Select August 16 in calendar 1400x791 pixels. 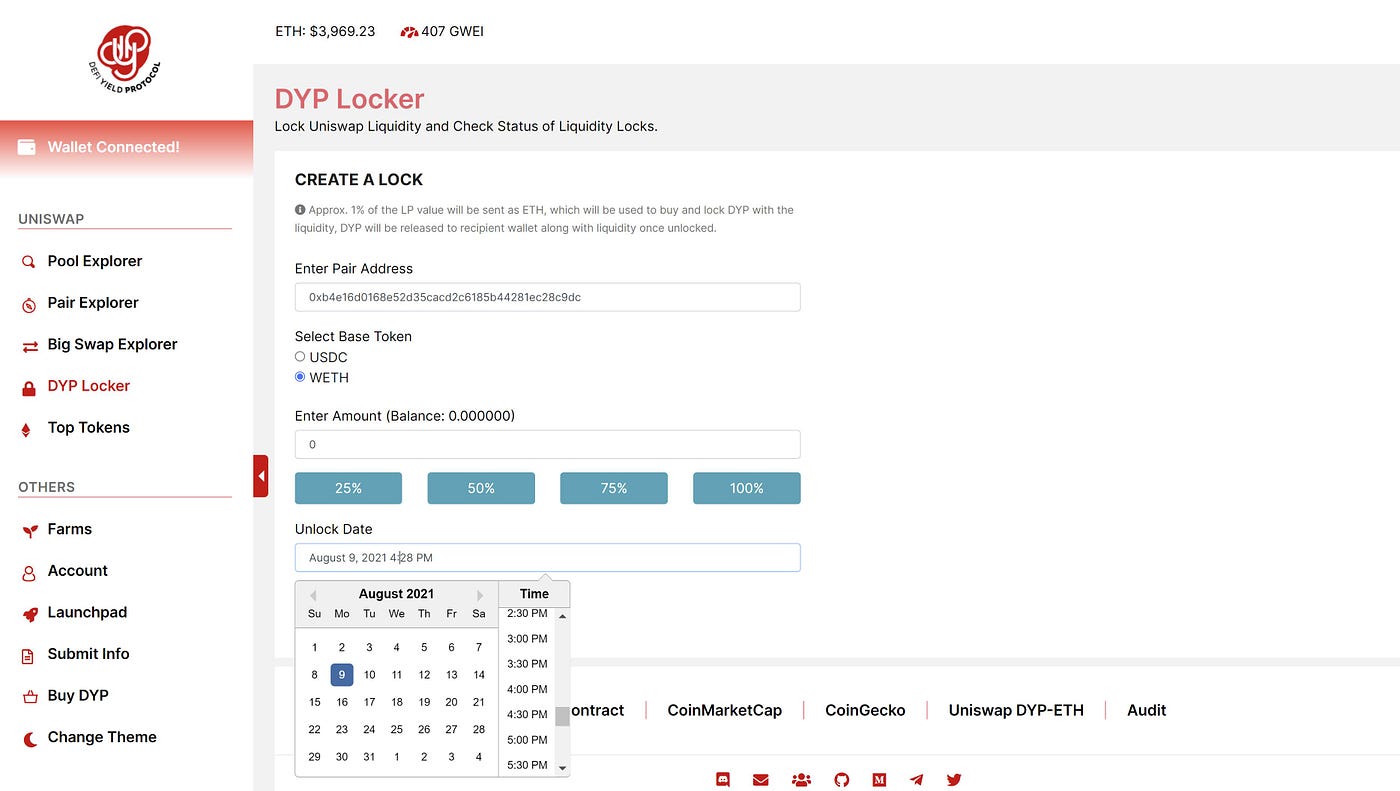342,702
